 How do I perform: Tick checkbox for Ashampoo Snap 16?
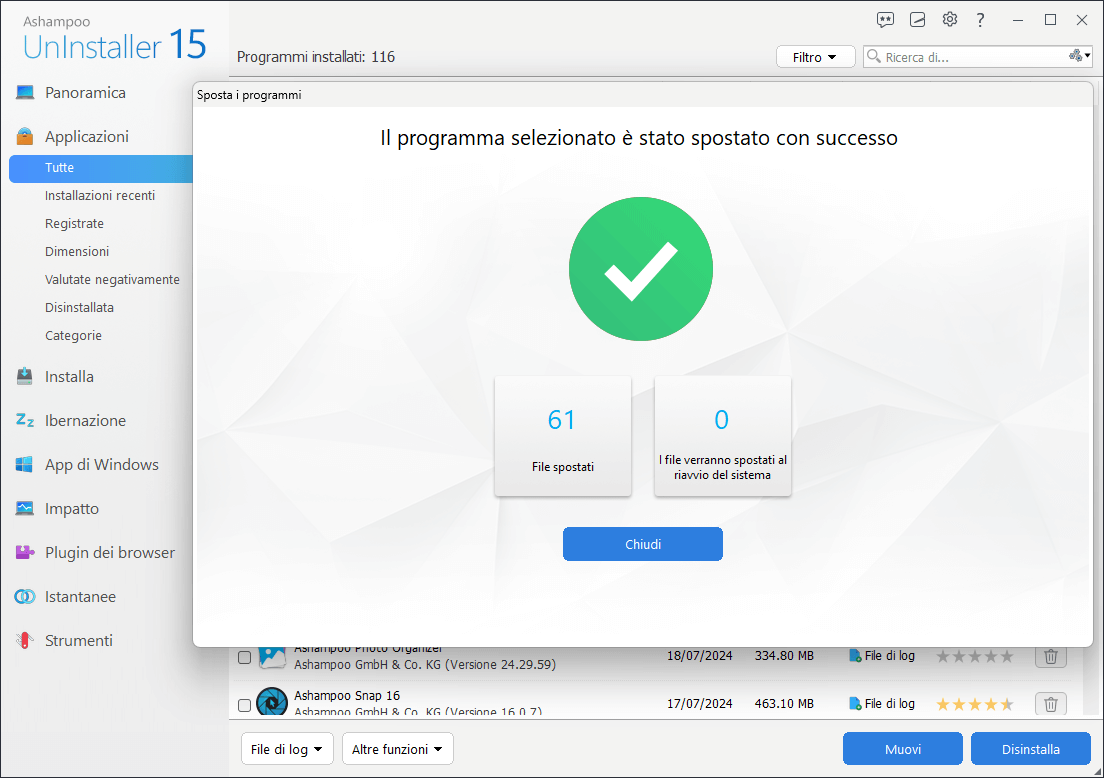pos(244,705)
